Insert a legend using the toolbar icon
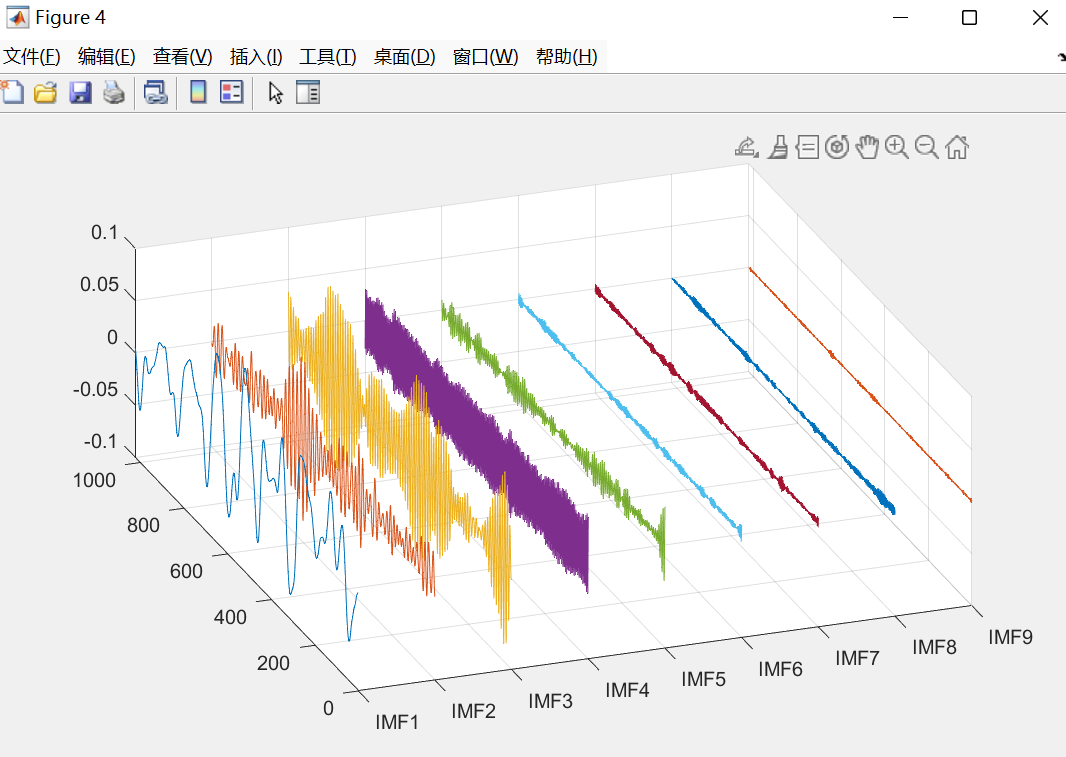This screenshot has width=1066, height=757. click(231, 93)
